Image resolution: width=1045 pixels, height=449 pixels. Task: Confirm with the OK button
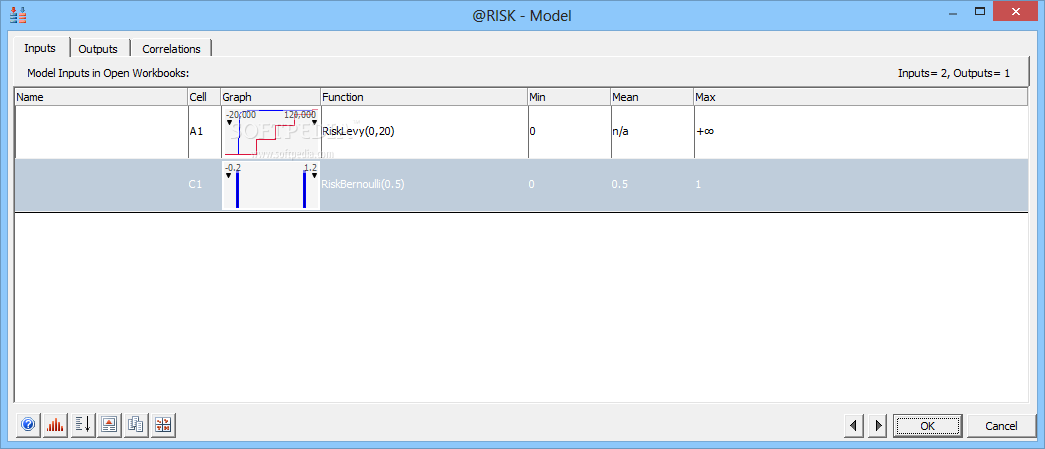(927, 425)
